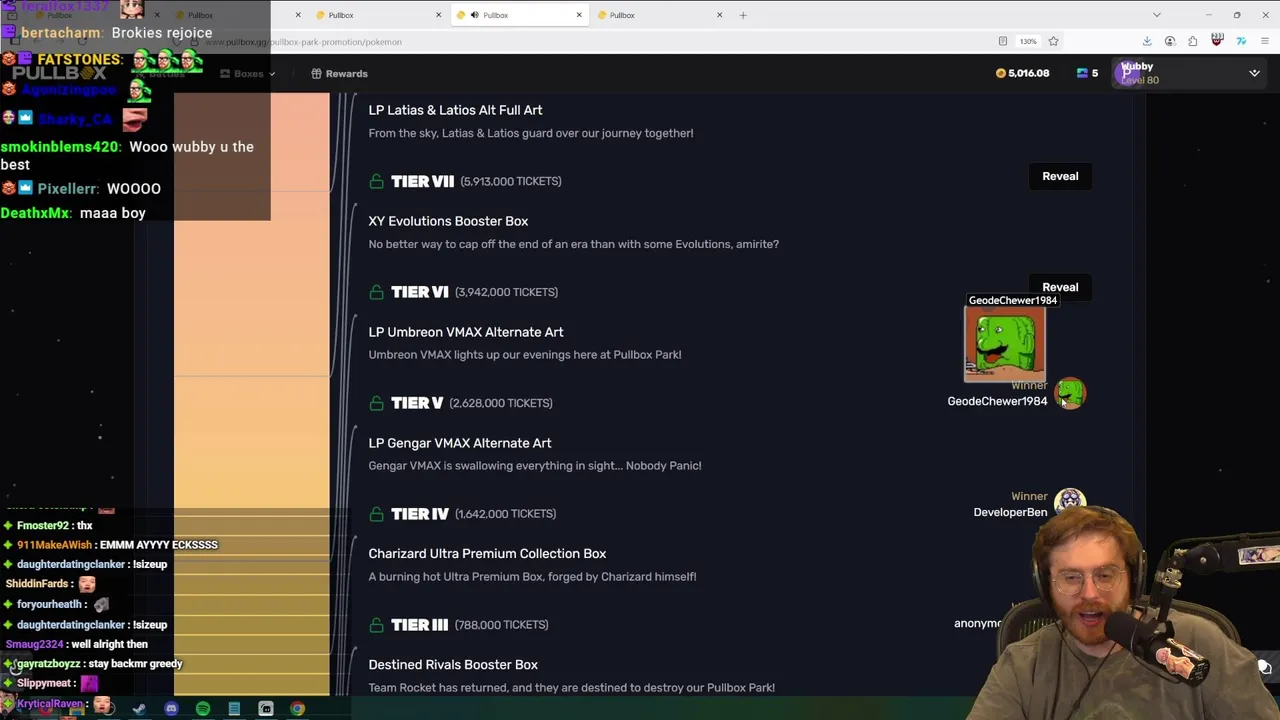Screen dimensions: 1280x720
Task: Click the TIER VII heading
Action: coord(422,181)
